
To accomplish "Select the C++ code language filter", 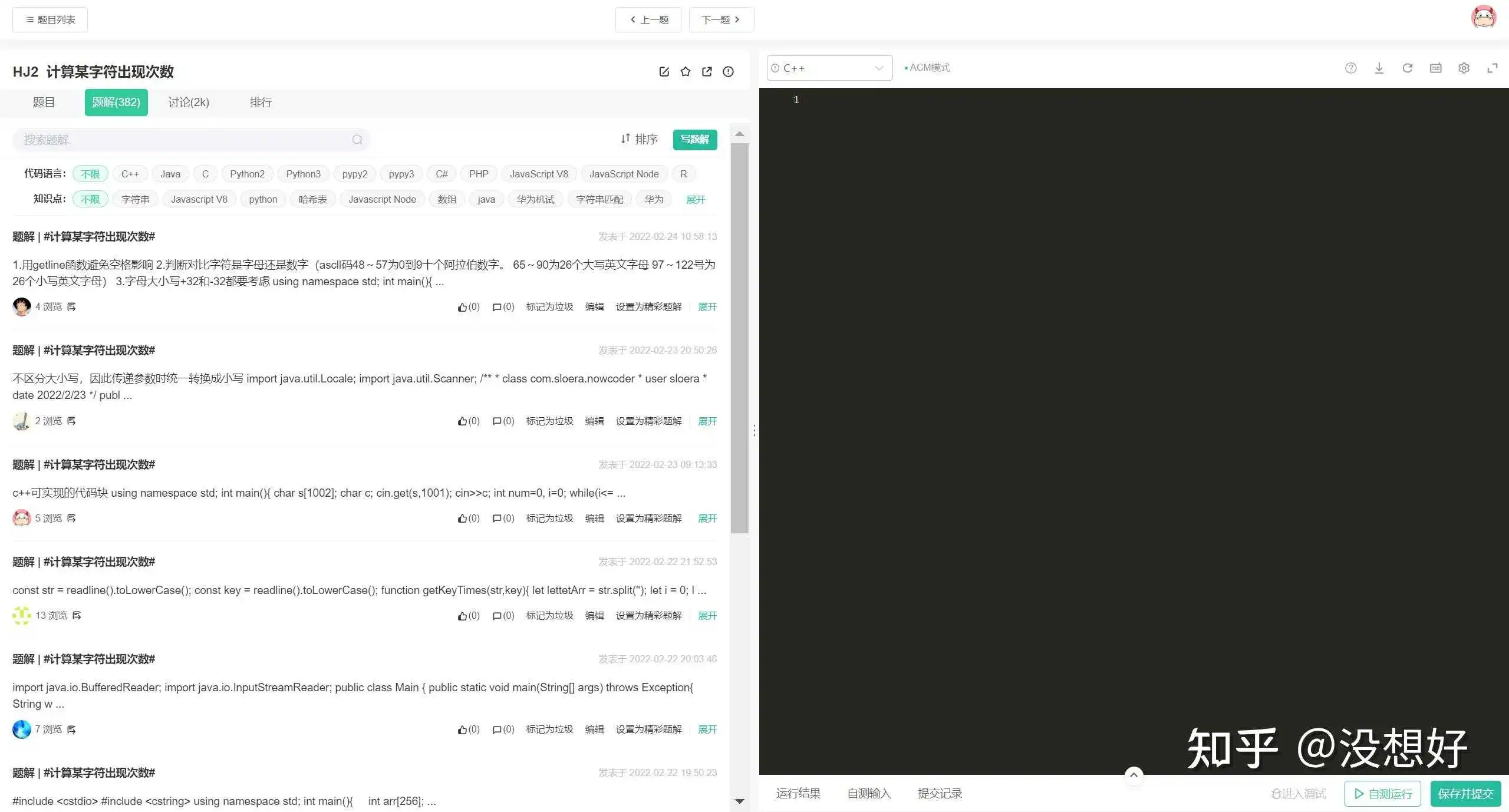I will (130, 174).
